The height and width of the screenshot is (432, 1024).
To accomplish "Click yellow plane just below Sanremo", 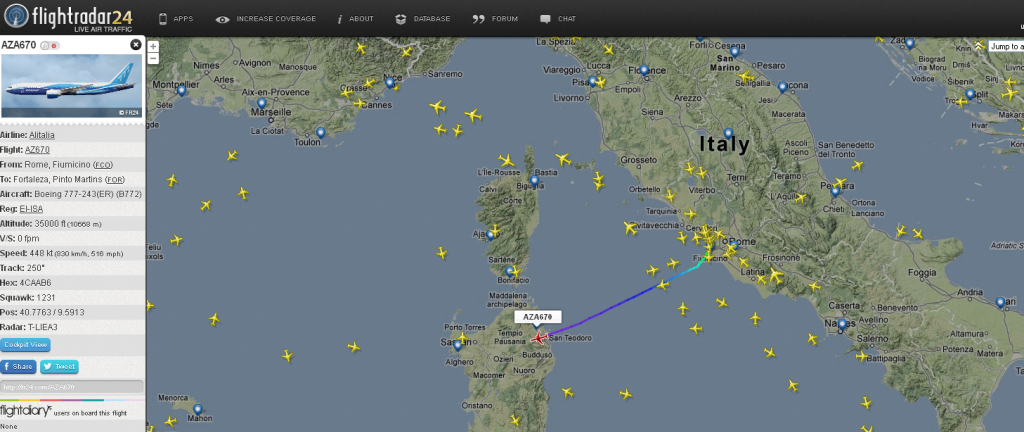I will point(437,106).
